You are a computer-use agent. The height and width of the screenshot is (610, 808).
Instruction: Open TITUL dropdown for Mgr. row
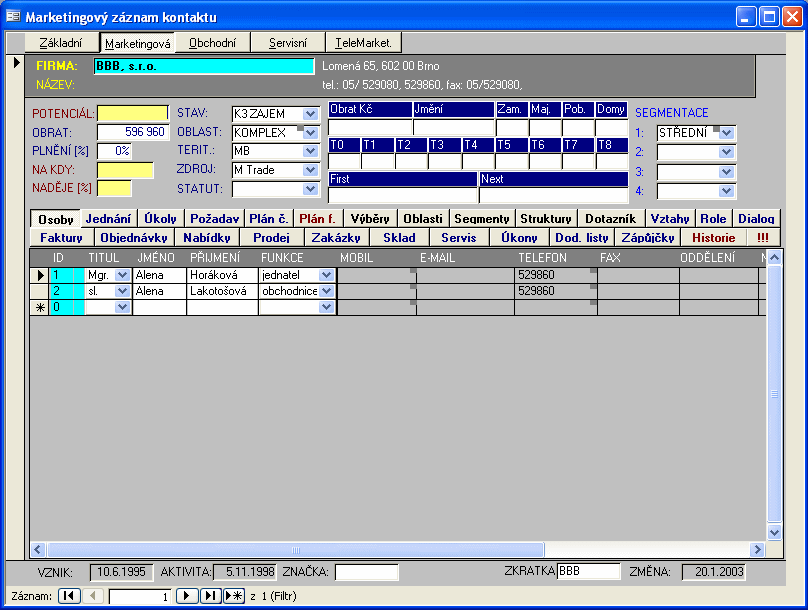coord(122,275)
